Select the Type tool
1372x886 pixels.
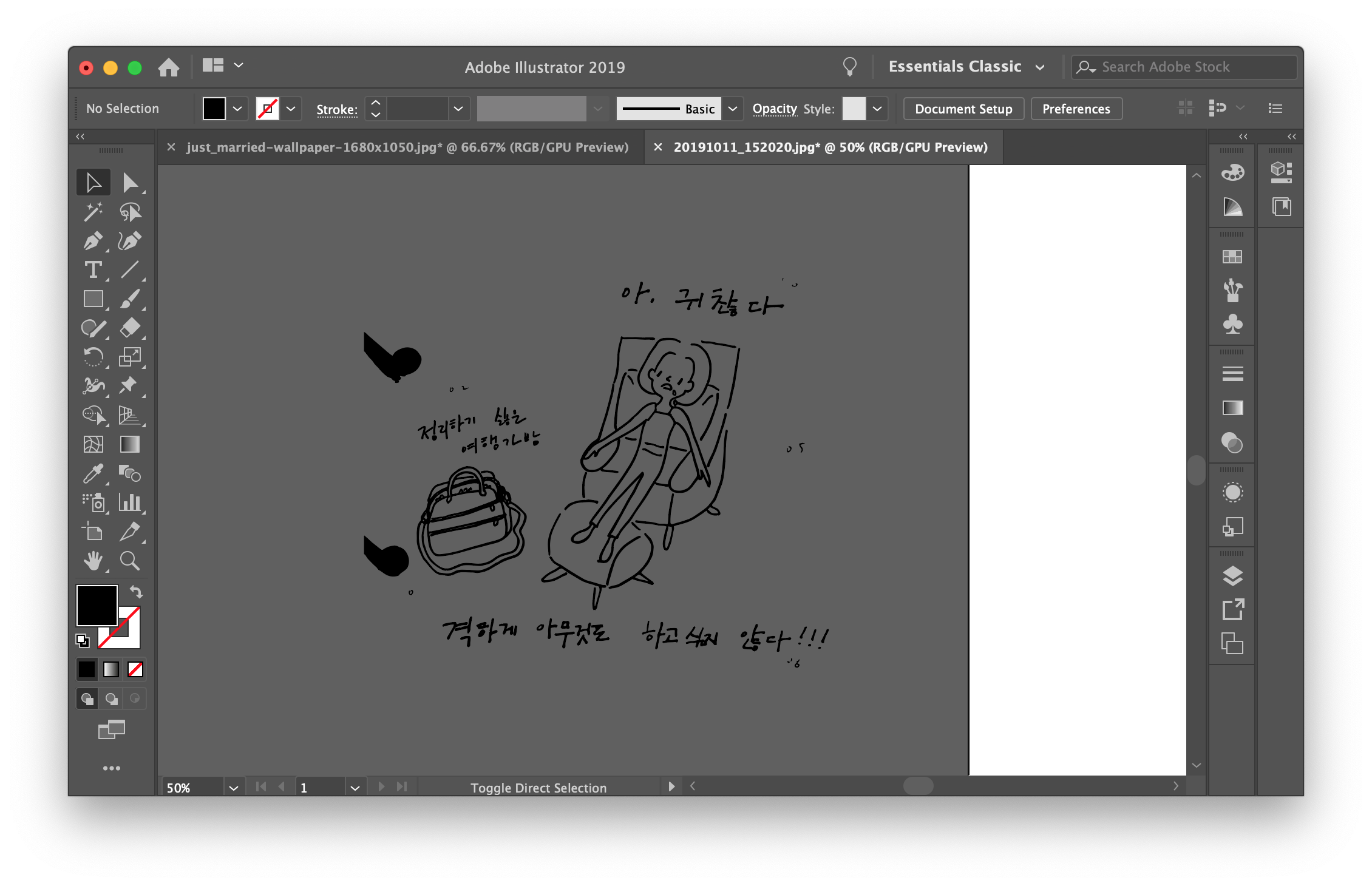(92, 270)
